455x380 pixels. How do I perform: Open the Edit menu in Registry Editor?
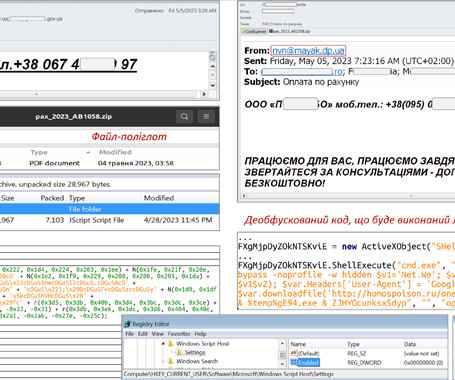[143, 334]
